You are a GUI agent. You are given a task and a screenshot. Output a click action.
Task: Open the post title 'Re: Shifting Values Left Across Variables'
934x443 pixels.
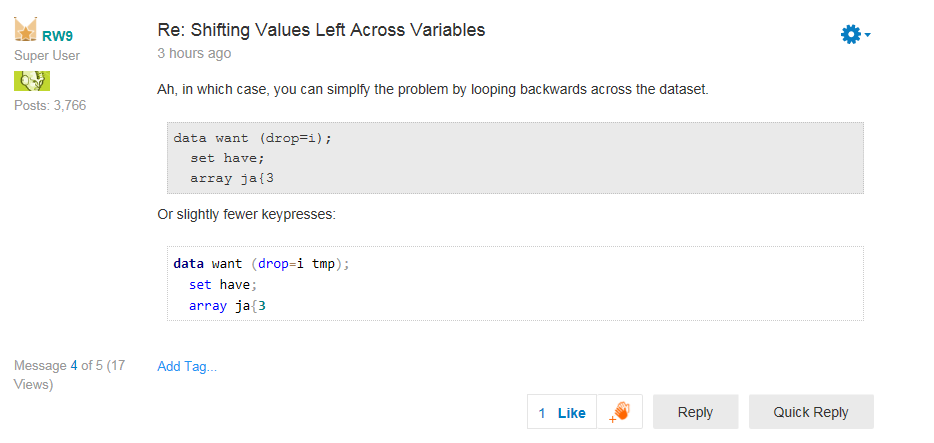pos(321,30)
